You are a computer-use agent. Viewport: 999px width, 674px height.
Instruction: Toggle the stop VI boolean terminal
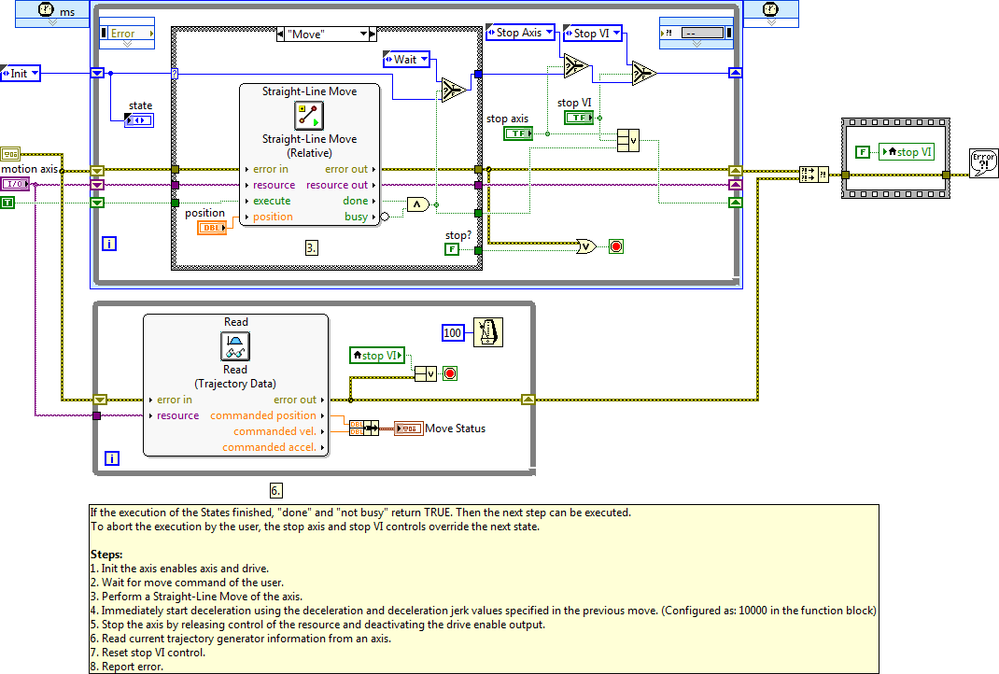[x=579, y=118]
